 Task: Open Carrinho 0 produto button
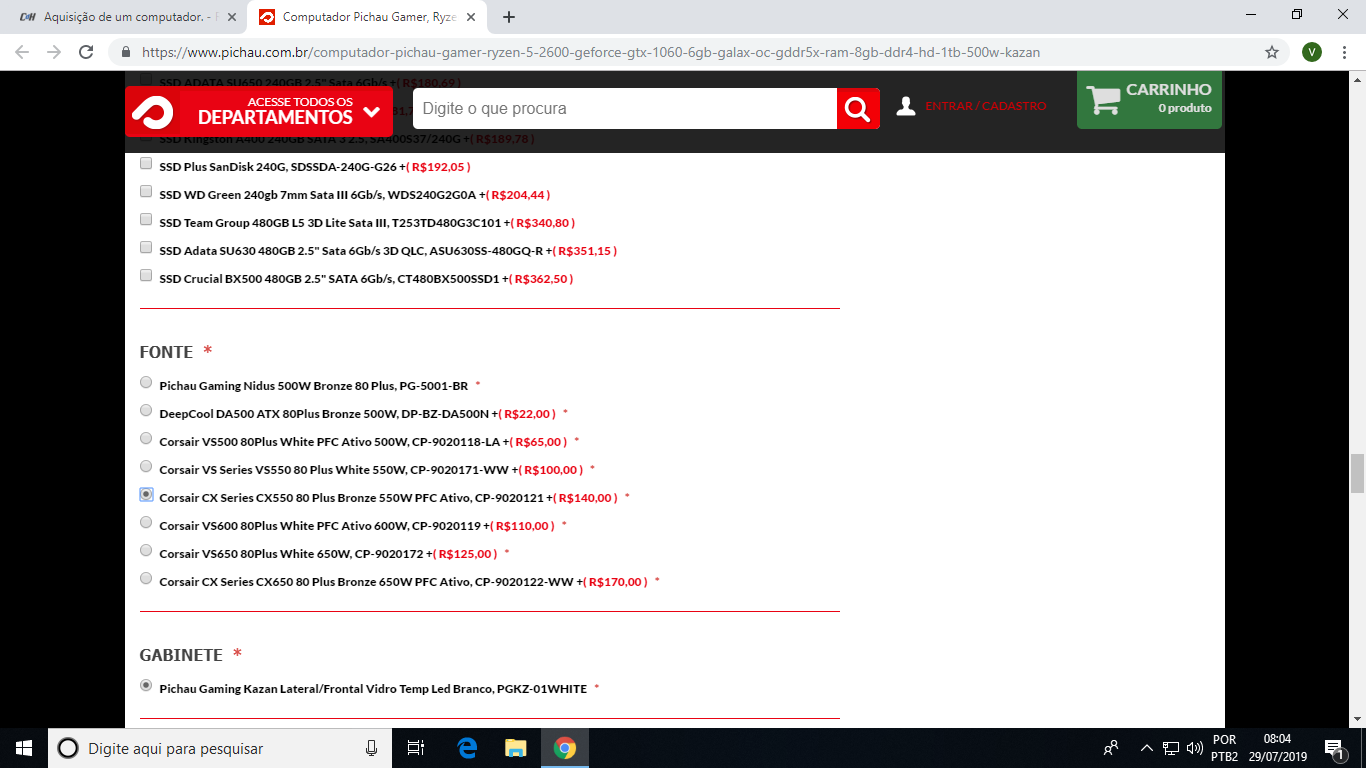click(x=1149, y=99)
